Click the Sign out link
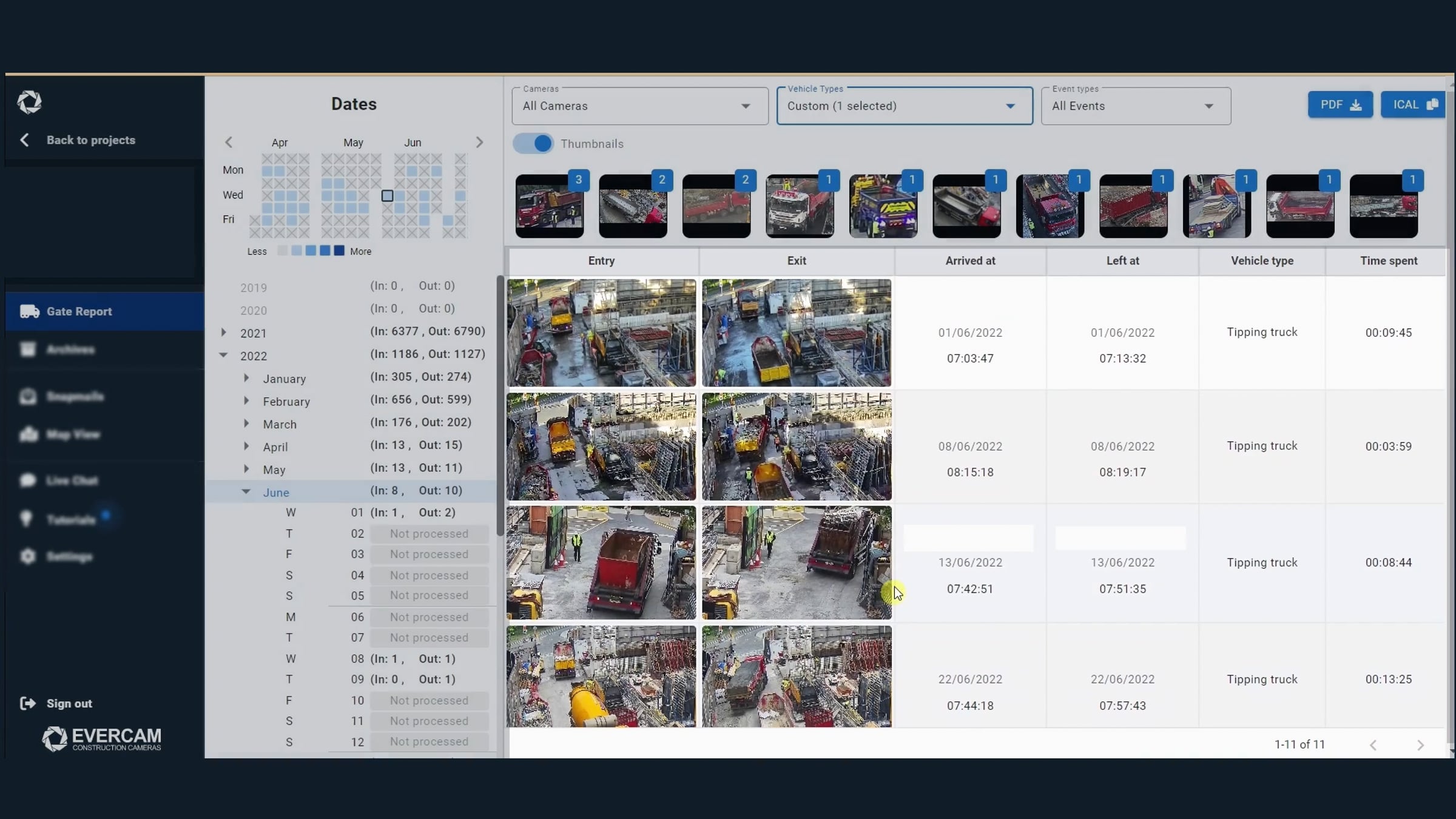This screenshot has width=1456, height=819. pos(69,704)
